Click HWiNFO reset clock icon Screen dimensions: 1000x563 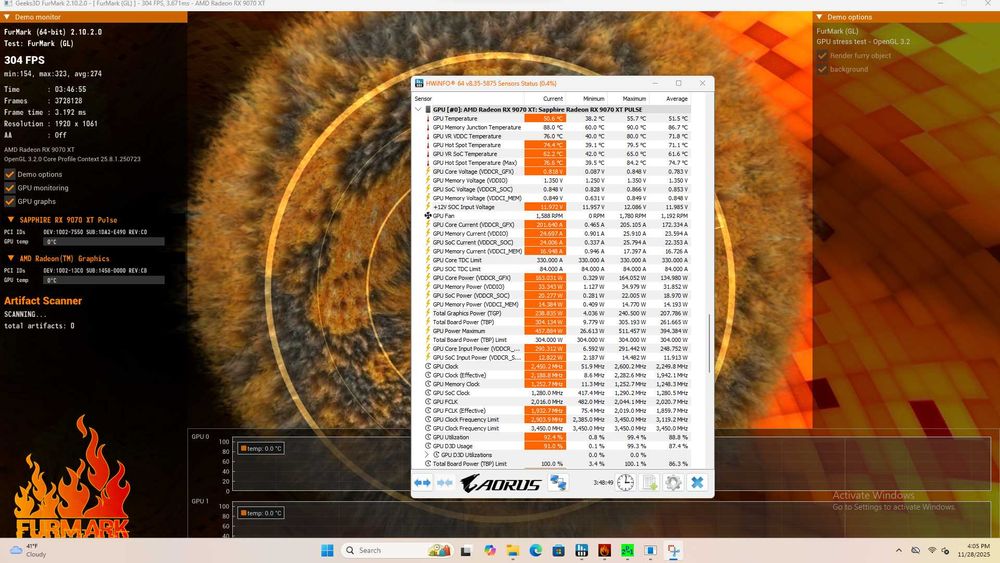click(x=626, y=483)
